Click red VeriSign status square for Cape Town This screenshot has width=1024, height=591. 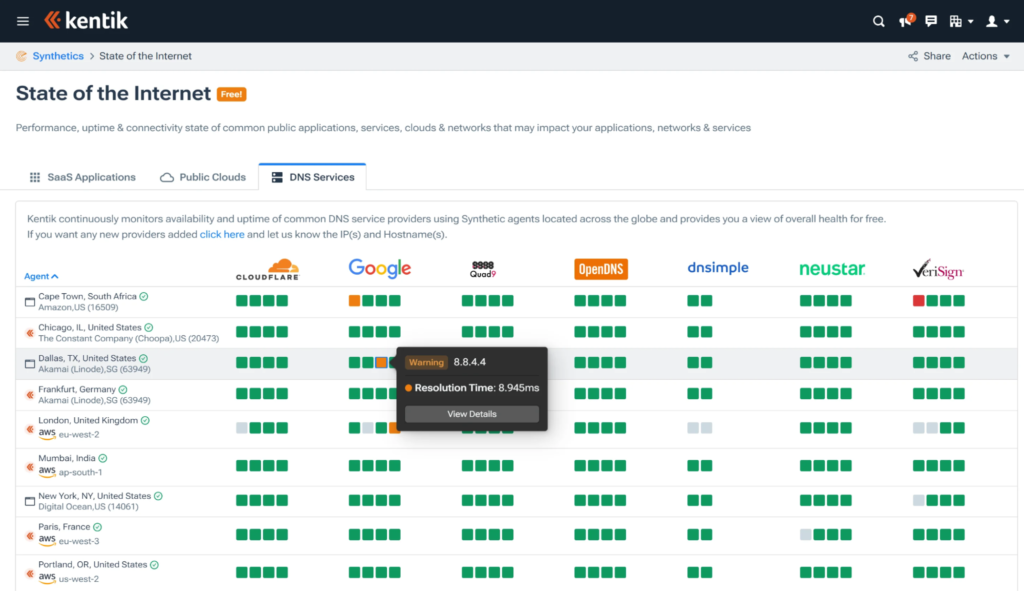tap(918, 300)
